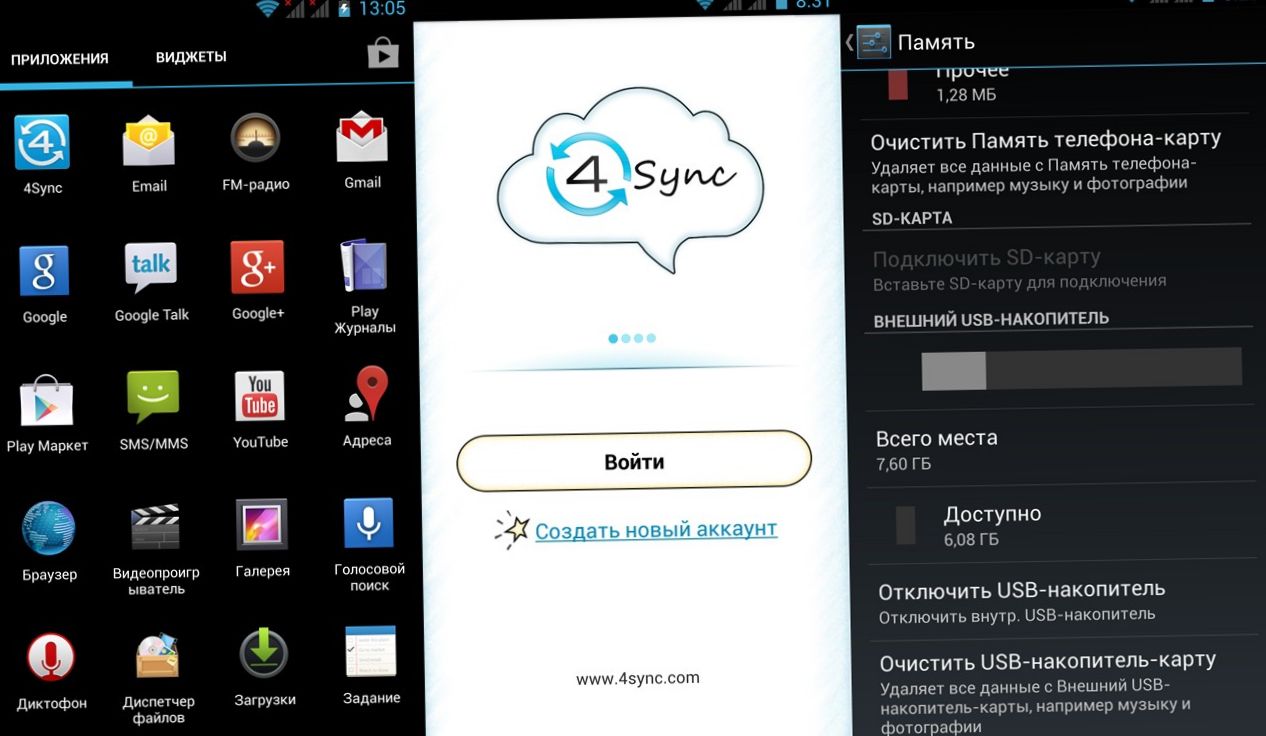
Task: Open the Google search app
Action: tap(44, 271)
